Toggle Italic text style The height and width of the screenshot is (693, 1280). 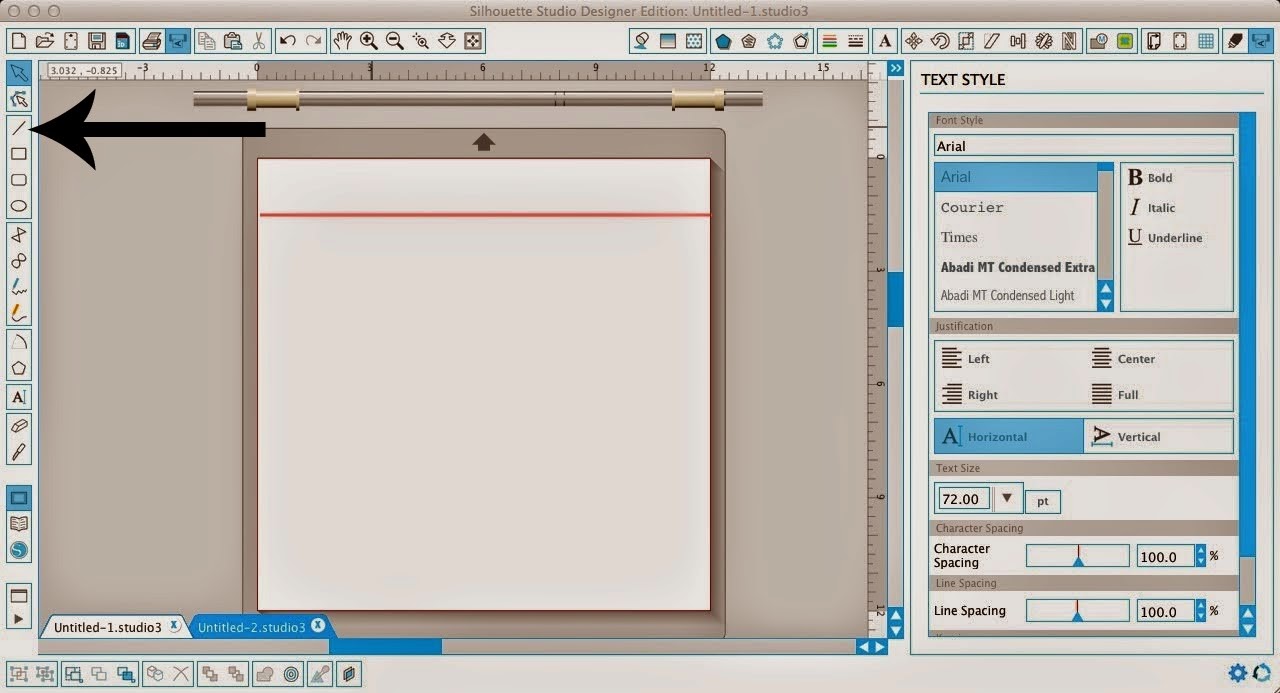1157,207
